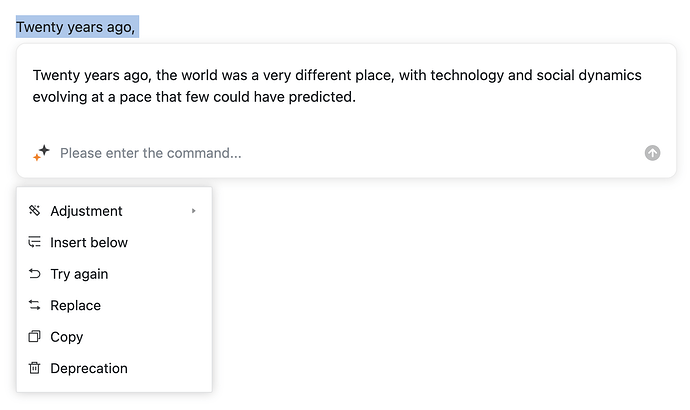Select Try again to regenerate text
The height and width of the screenshot is (410, 690).
click(x=79, y=274)
